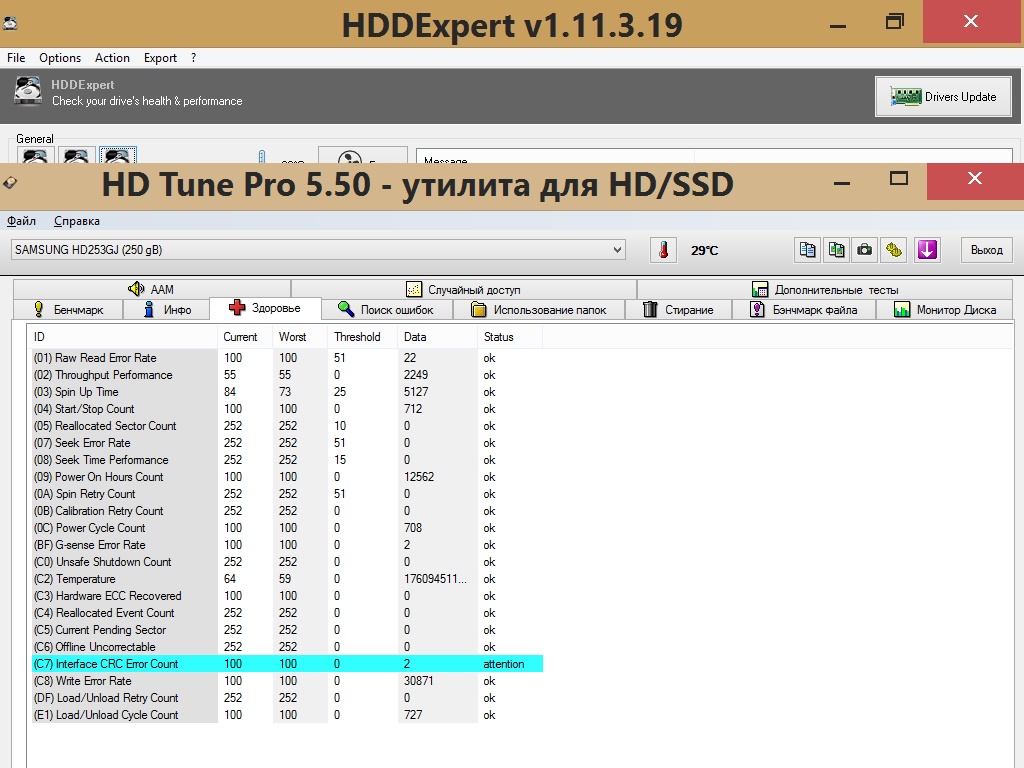Open the Файл menu in HD Tune
Image resolution: width=1024 pixels, height=768 pixels.
pos(22,221)
